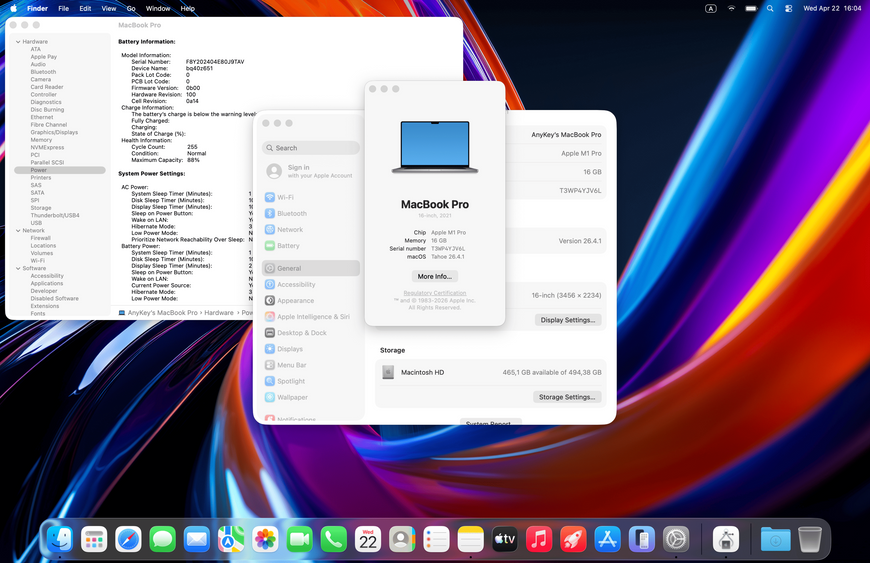This screenshot has height=563, width=870.
Task: Click the Search field in System Settings
Action: coord(311,148)
